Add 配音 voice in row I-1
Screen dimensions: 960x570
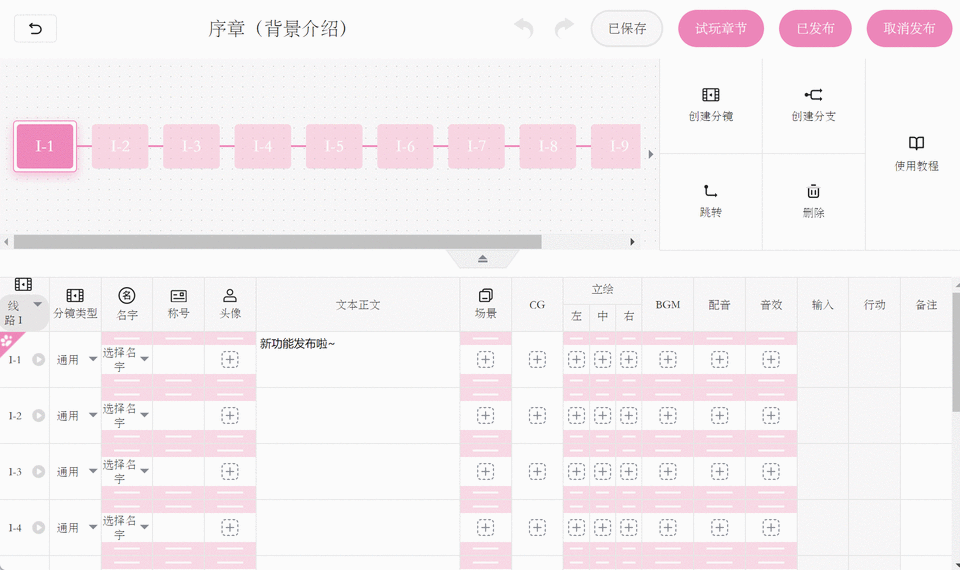719,359
